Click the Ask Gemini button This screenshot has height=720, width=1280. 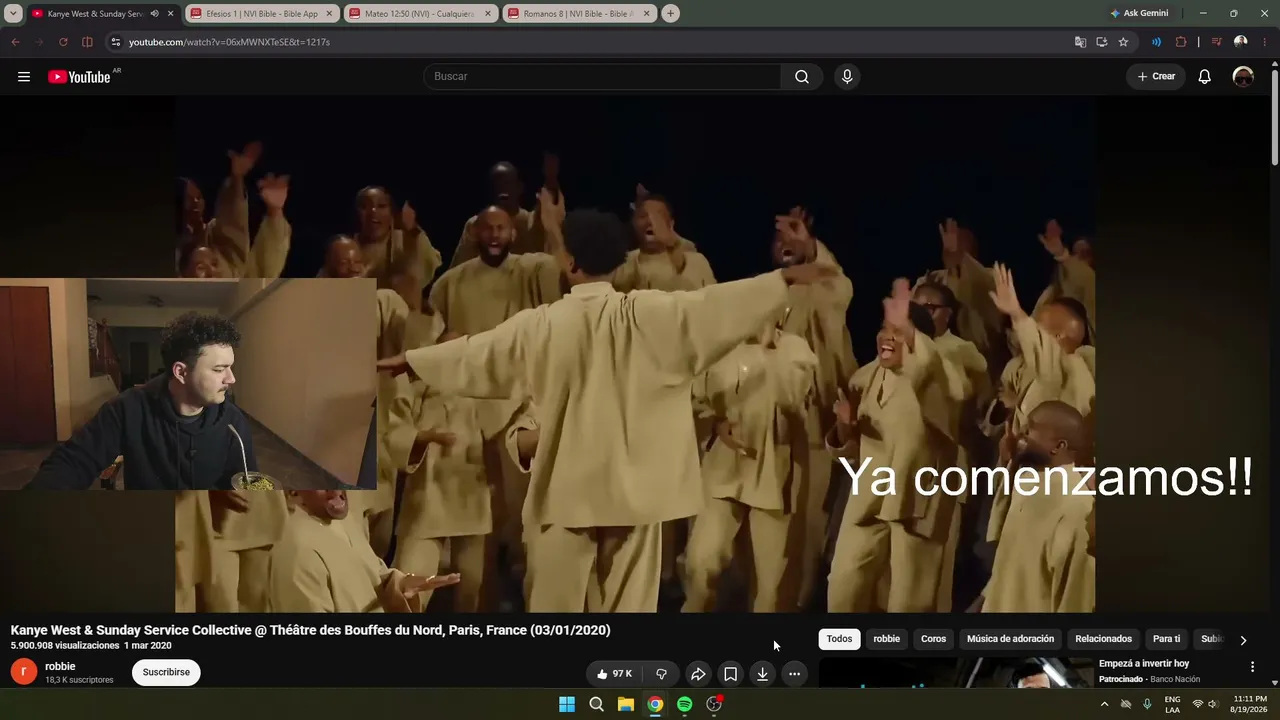pyautogui.click(x=1139, y=13)
